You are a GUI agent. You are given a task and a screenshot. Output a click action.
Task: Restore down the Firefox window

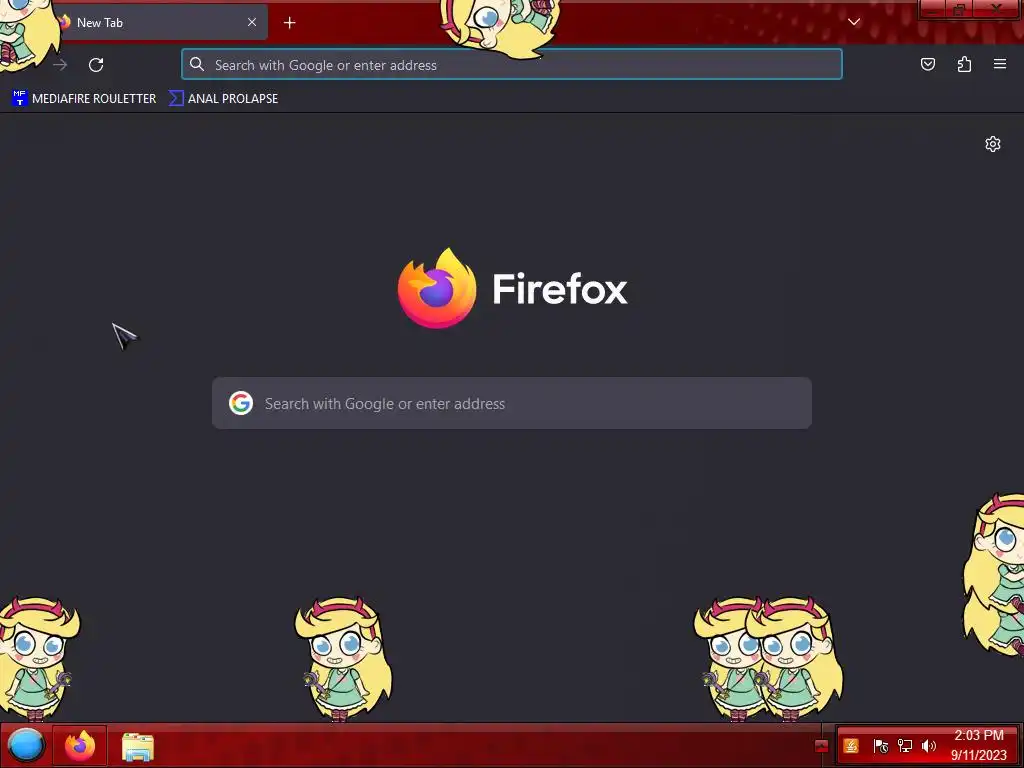tap(959, 9)
